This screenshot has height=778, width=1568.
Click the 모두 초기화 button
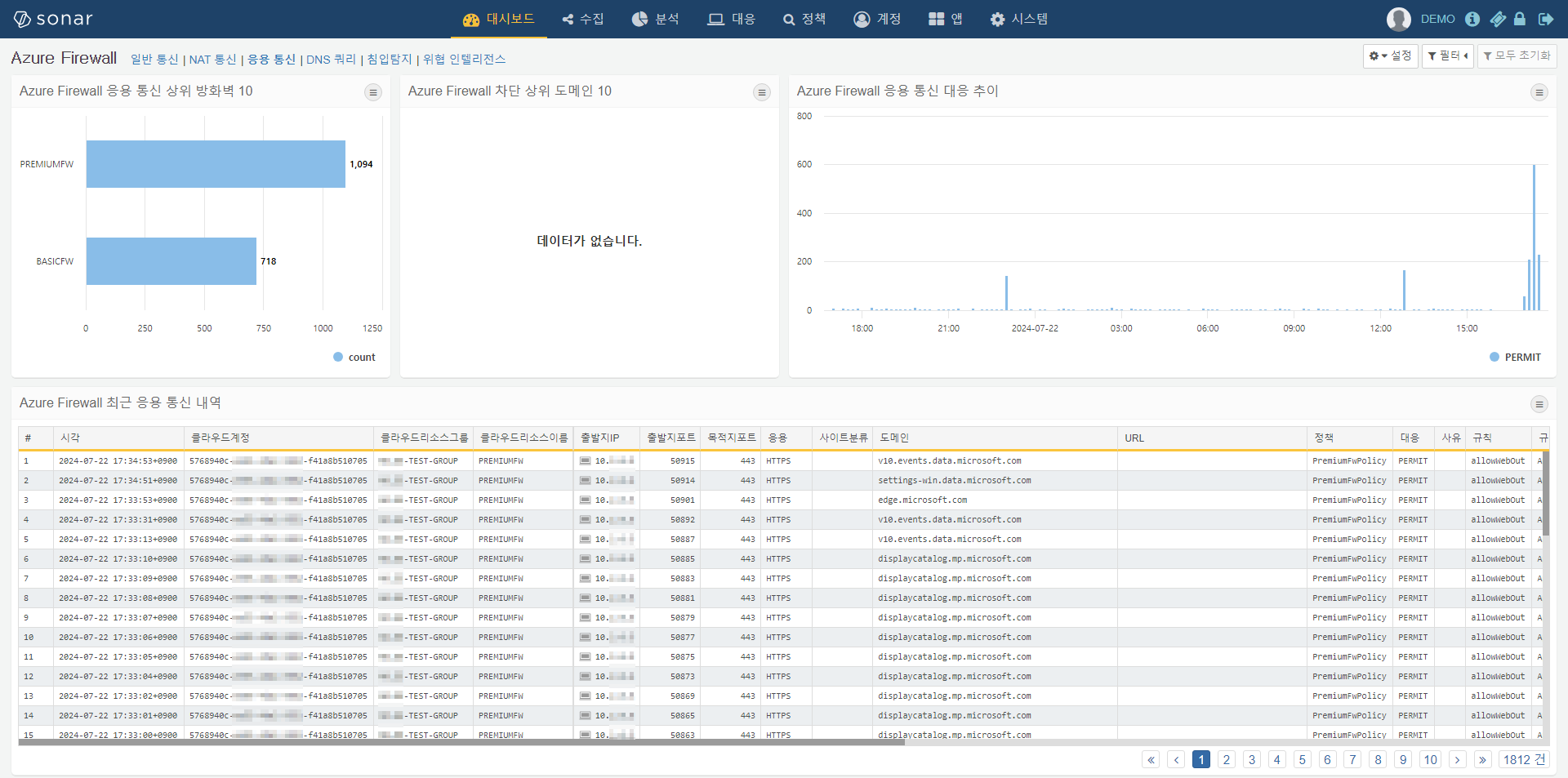(1517, 56)
